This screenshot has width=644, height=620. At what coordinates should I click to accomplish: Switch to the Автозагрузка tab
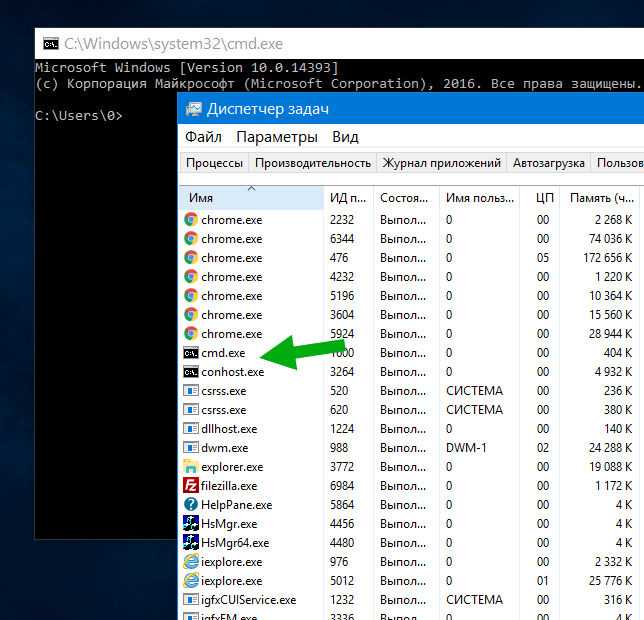pos(549,163)
